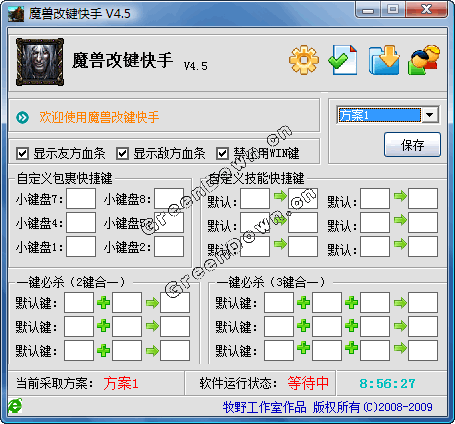
Task: Click the green IE icon at bottom-left
Action: pos(15,406)
